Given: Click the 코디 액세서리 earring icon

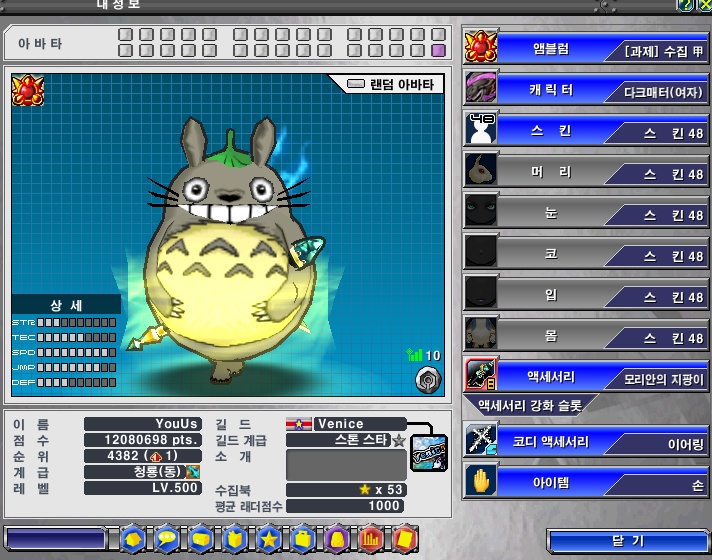Looking at the screenshot, I should [481, 440].
